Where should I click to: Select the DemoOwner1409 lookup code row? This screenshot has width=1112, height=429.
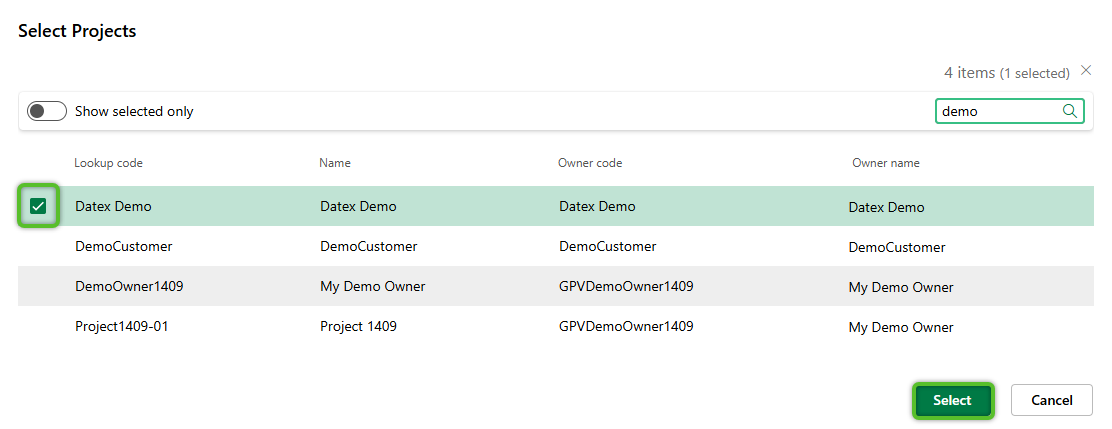[x=129, y=286]
